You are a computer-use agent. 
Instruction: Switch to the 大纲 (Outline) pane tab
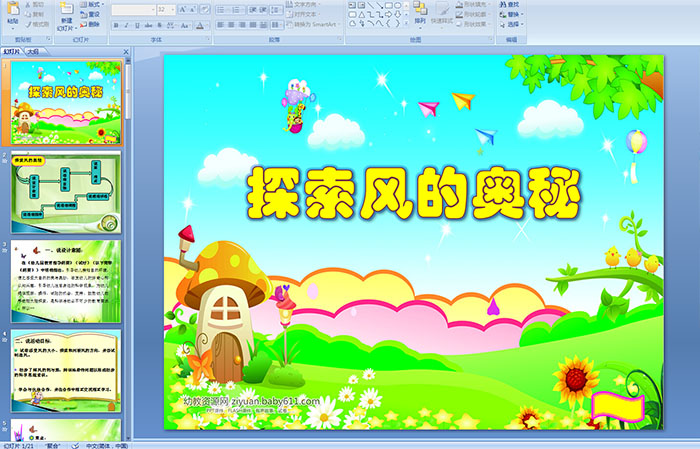pos(34,52)
